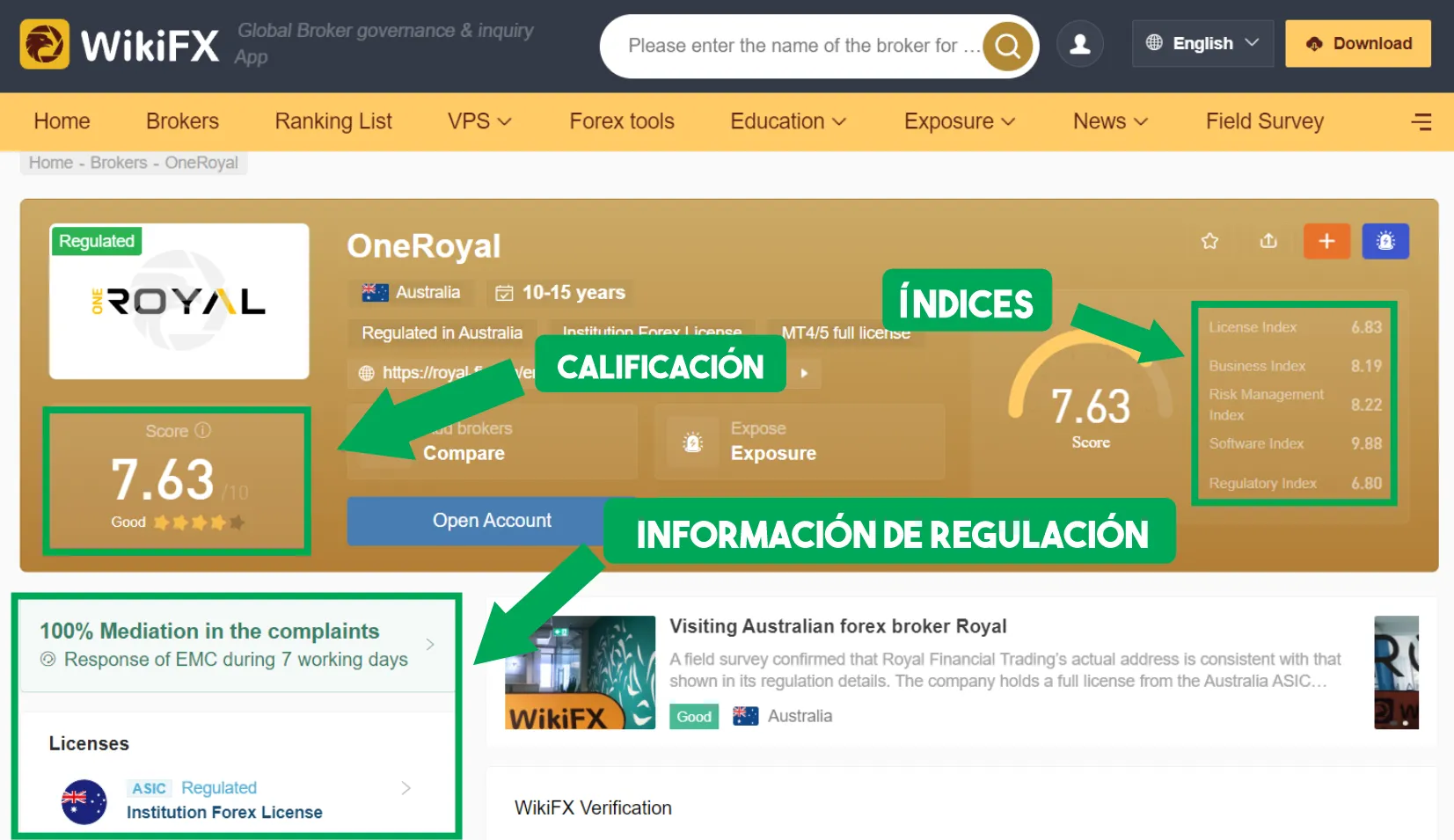Click the WikiFX Verification heading

tap(593, 807)
